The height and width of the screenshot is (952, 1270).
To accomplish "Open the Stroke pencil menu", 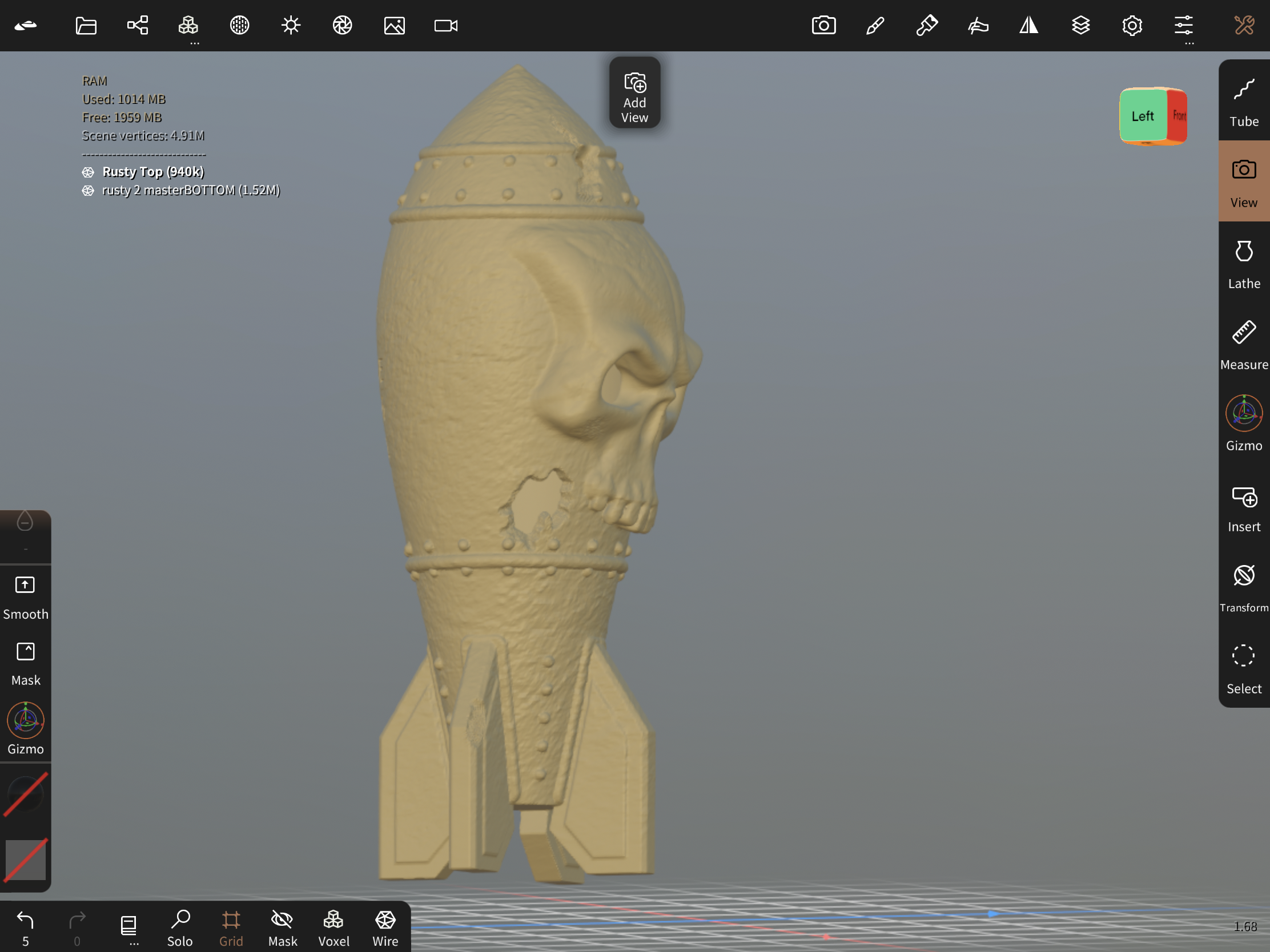I will 875,25.
